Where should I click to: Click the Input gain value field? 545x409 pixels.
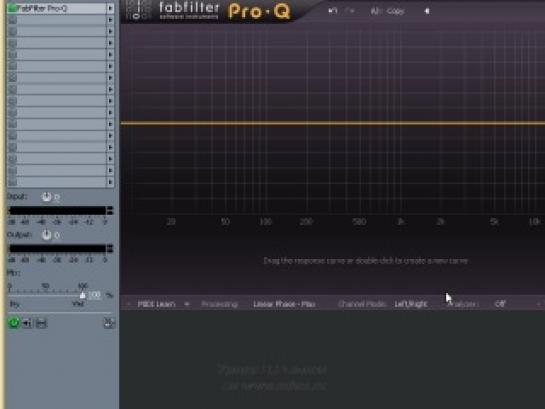(x=57, y=197)
